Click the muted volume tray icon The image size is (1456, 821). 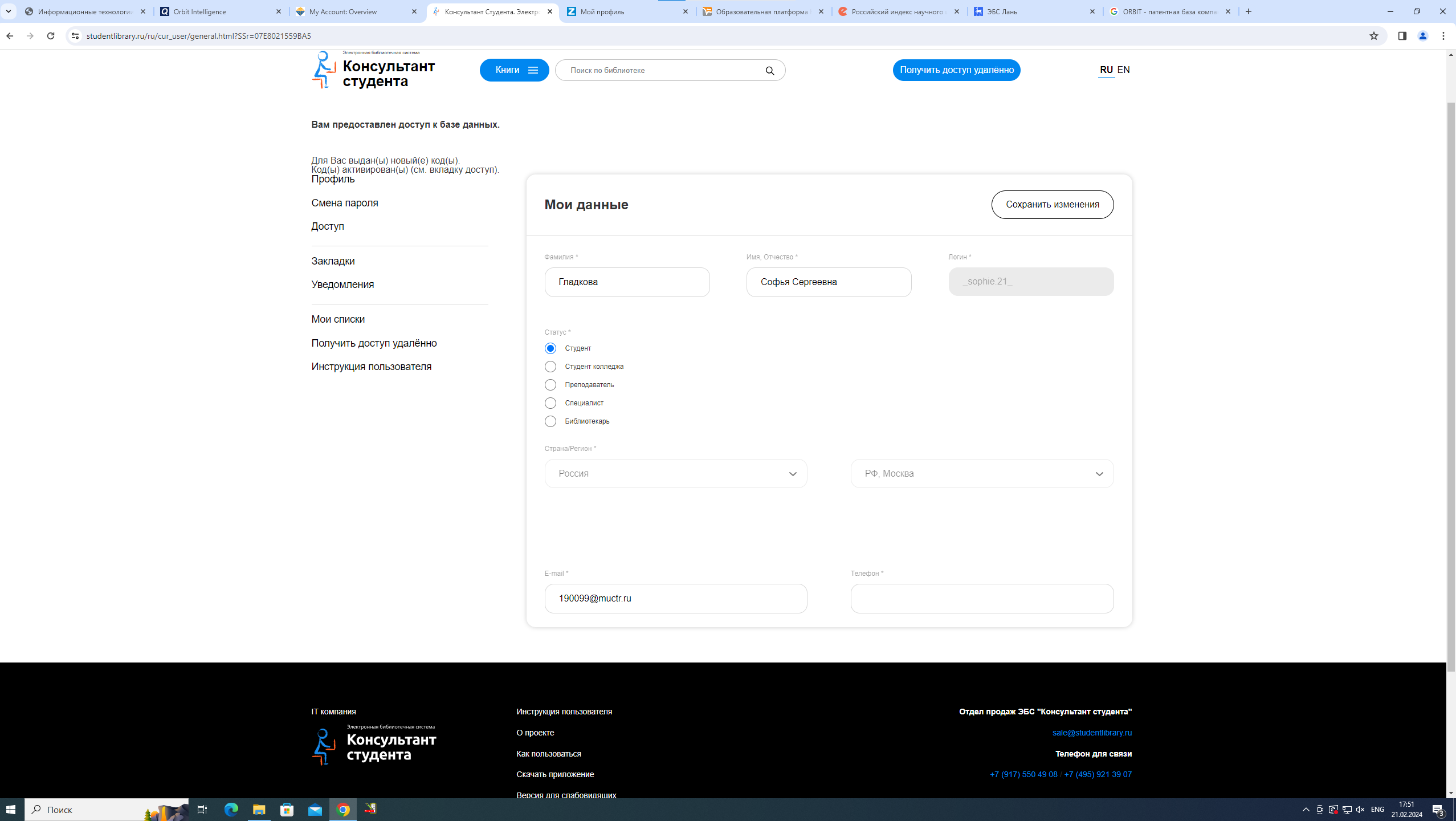pos(1360,810)
